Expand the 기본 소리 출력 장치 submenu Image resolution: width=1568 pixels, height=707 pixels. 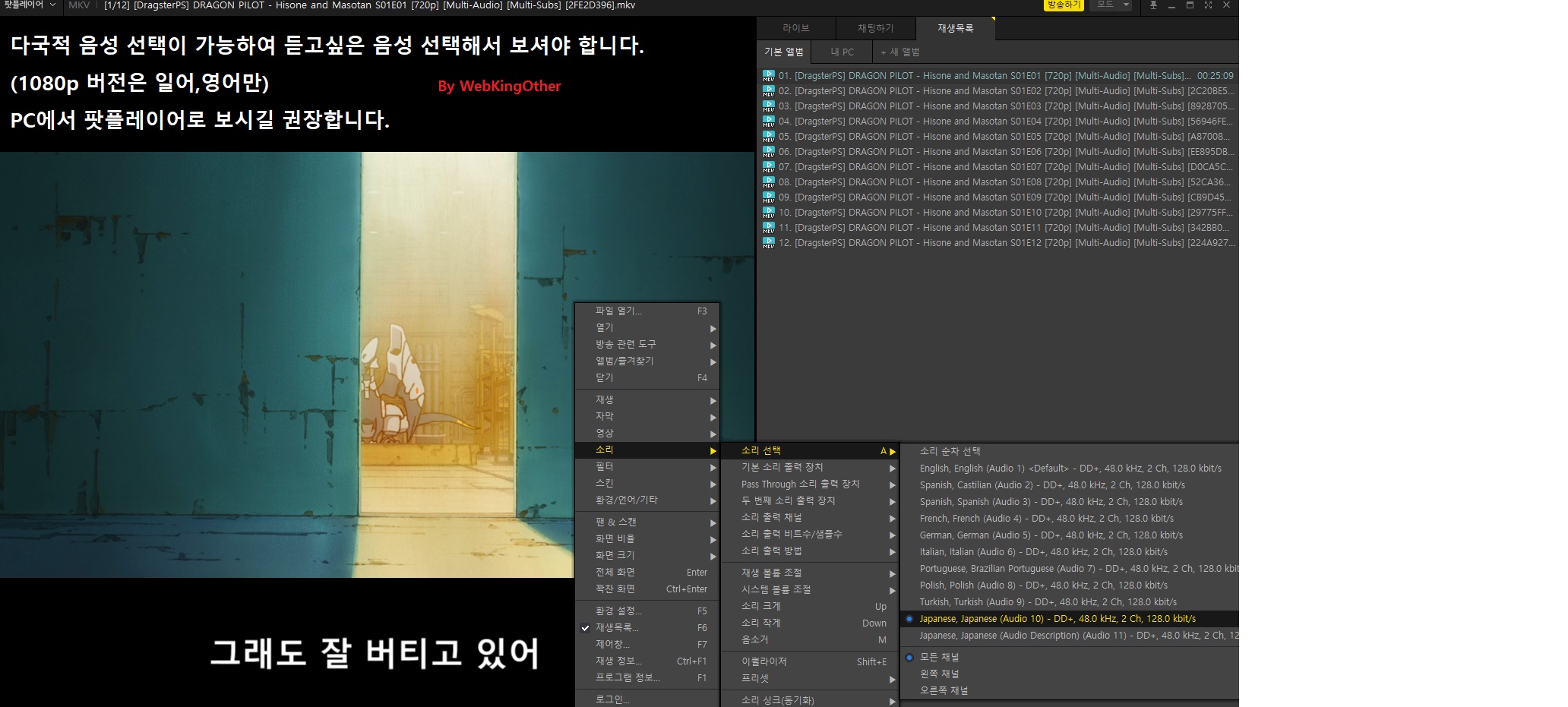point(810,468)
